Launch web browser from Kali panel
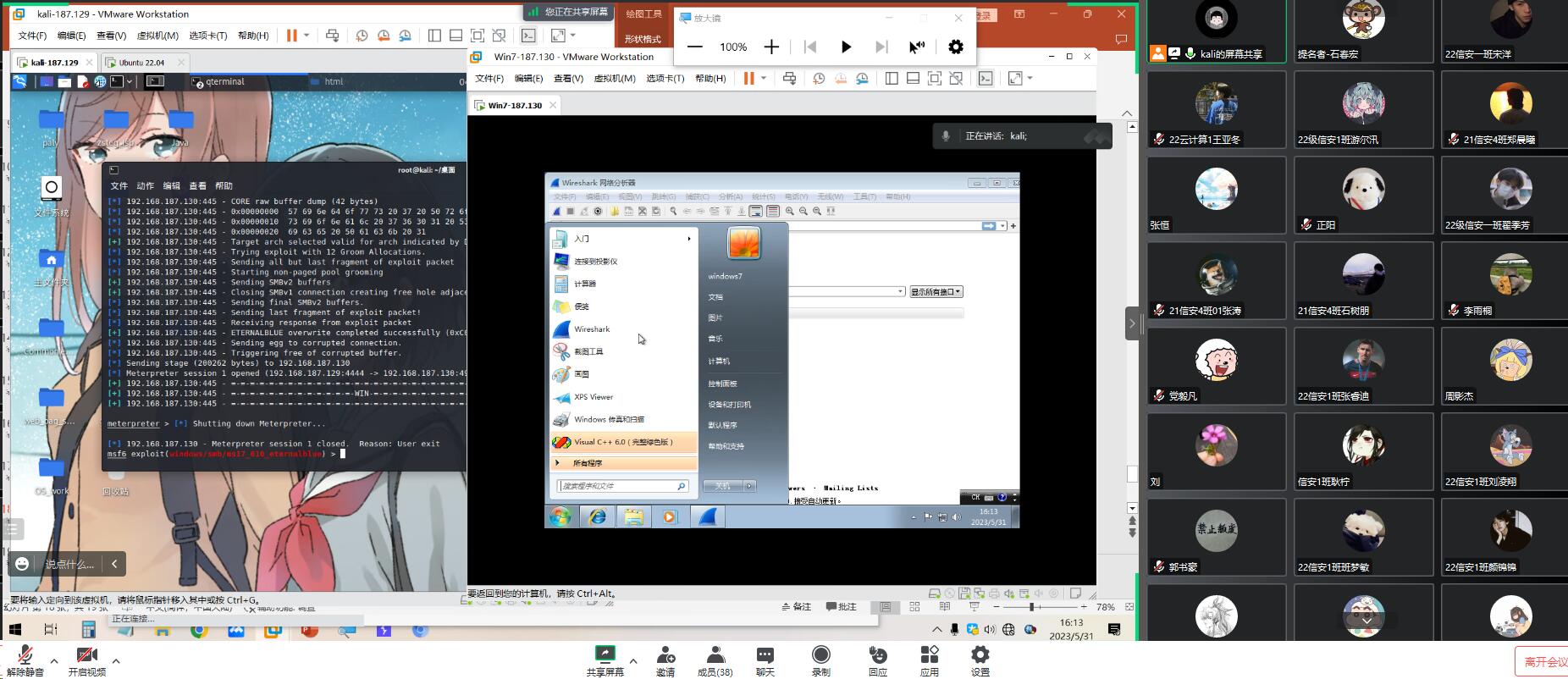 coord(100,81)
